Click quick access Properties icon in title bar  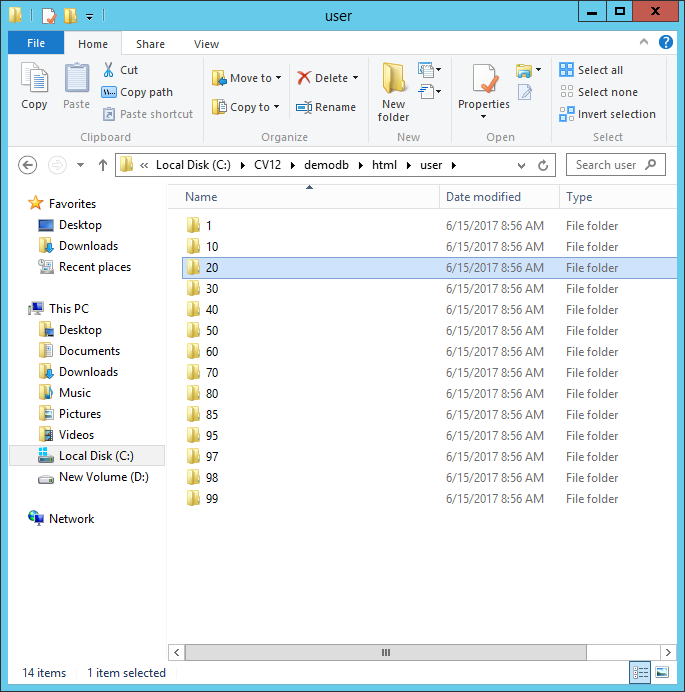49,16
